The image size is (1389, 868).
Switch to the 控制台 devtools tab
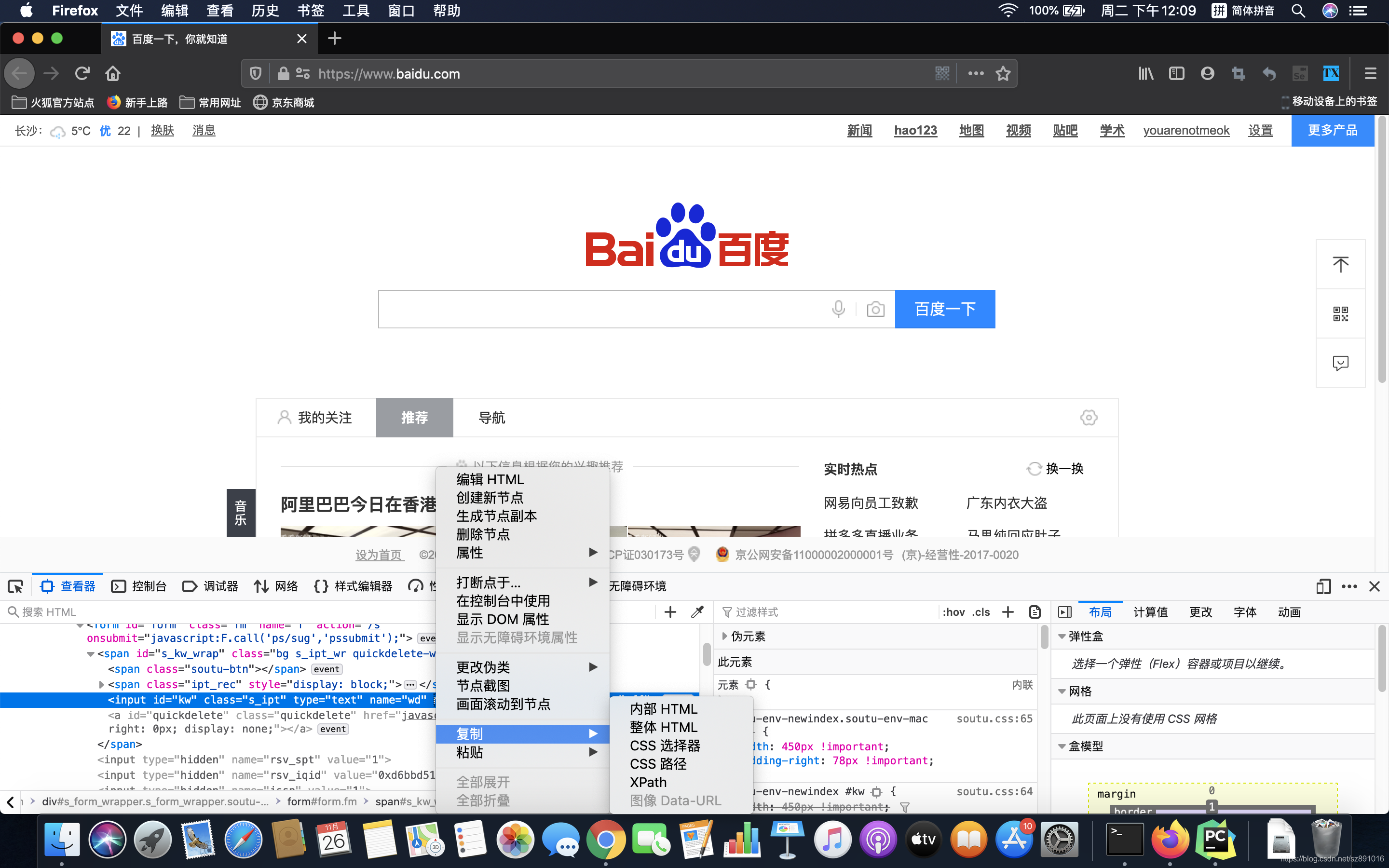pos(139,586)
